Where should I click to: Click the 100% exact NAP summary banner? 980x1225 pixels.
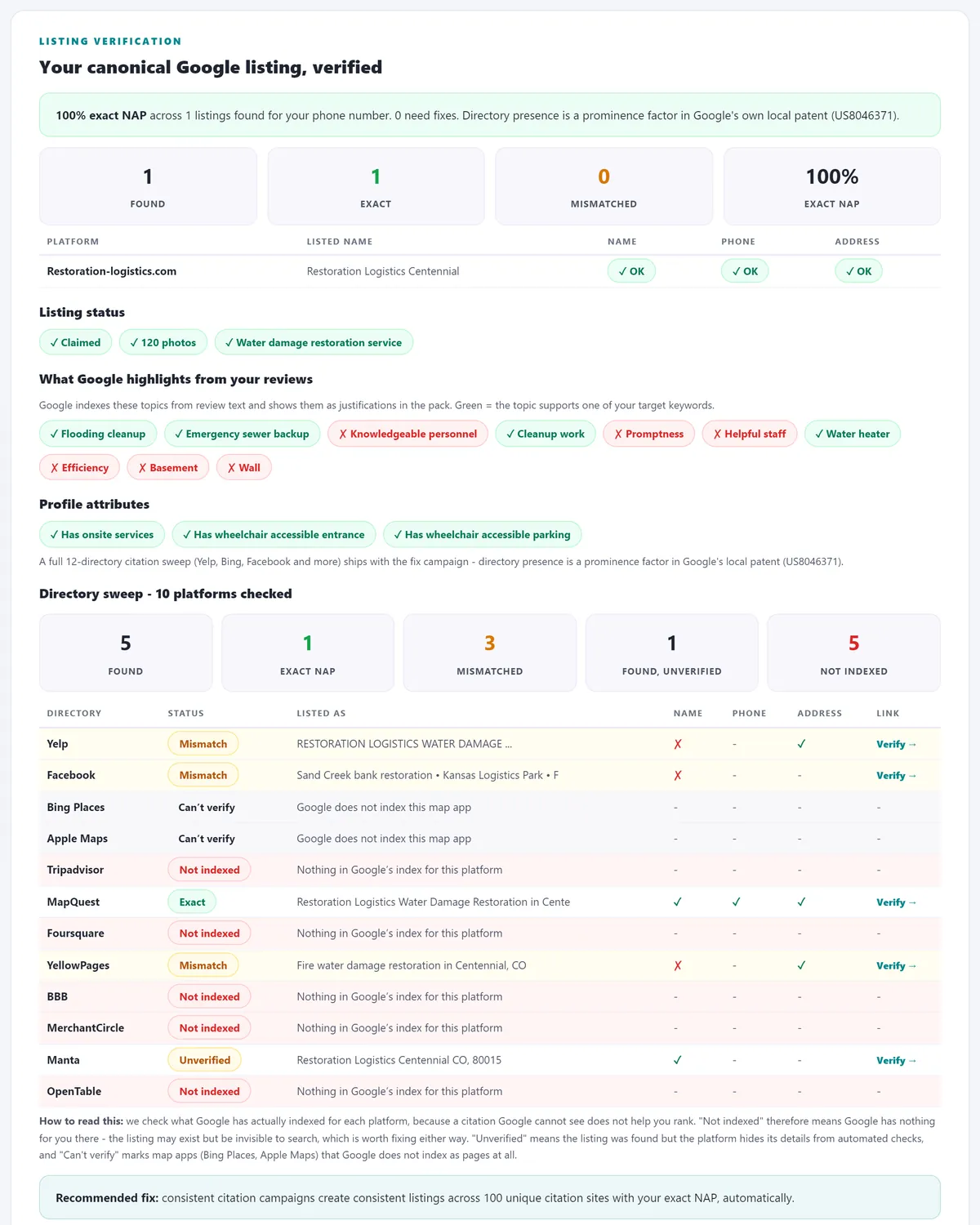[490, 115]
